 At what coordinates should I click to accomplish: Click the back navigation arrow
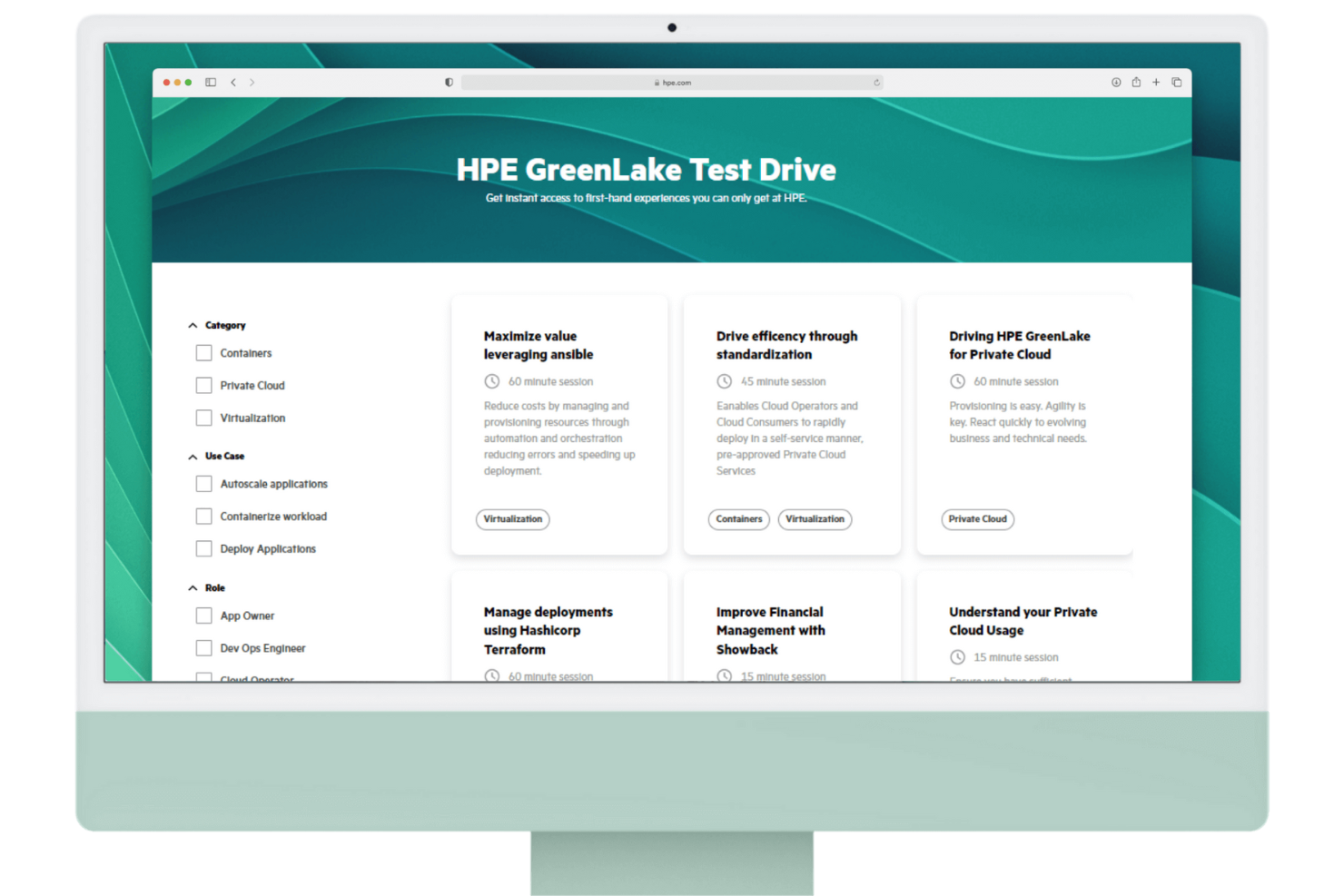pos(233,82)
